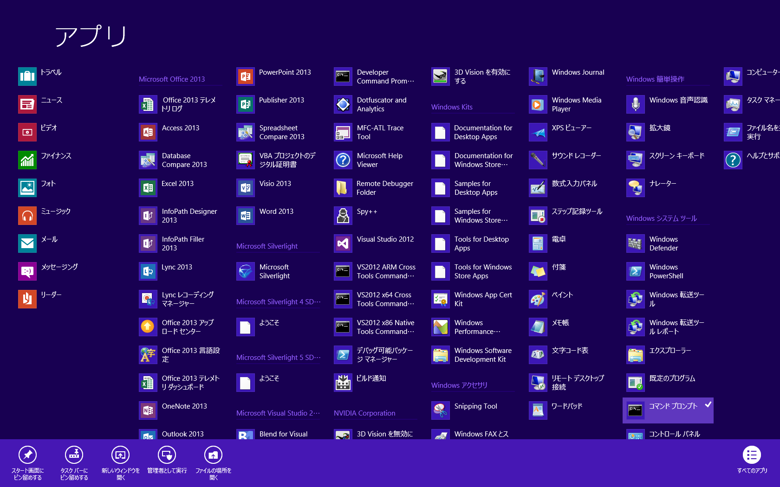The height and width of the screenshot is (487, 780).
Task: Launch Visual Studio 2012
Action: 374,244
